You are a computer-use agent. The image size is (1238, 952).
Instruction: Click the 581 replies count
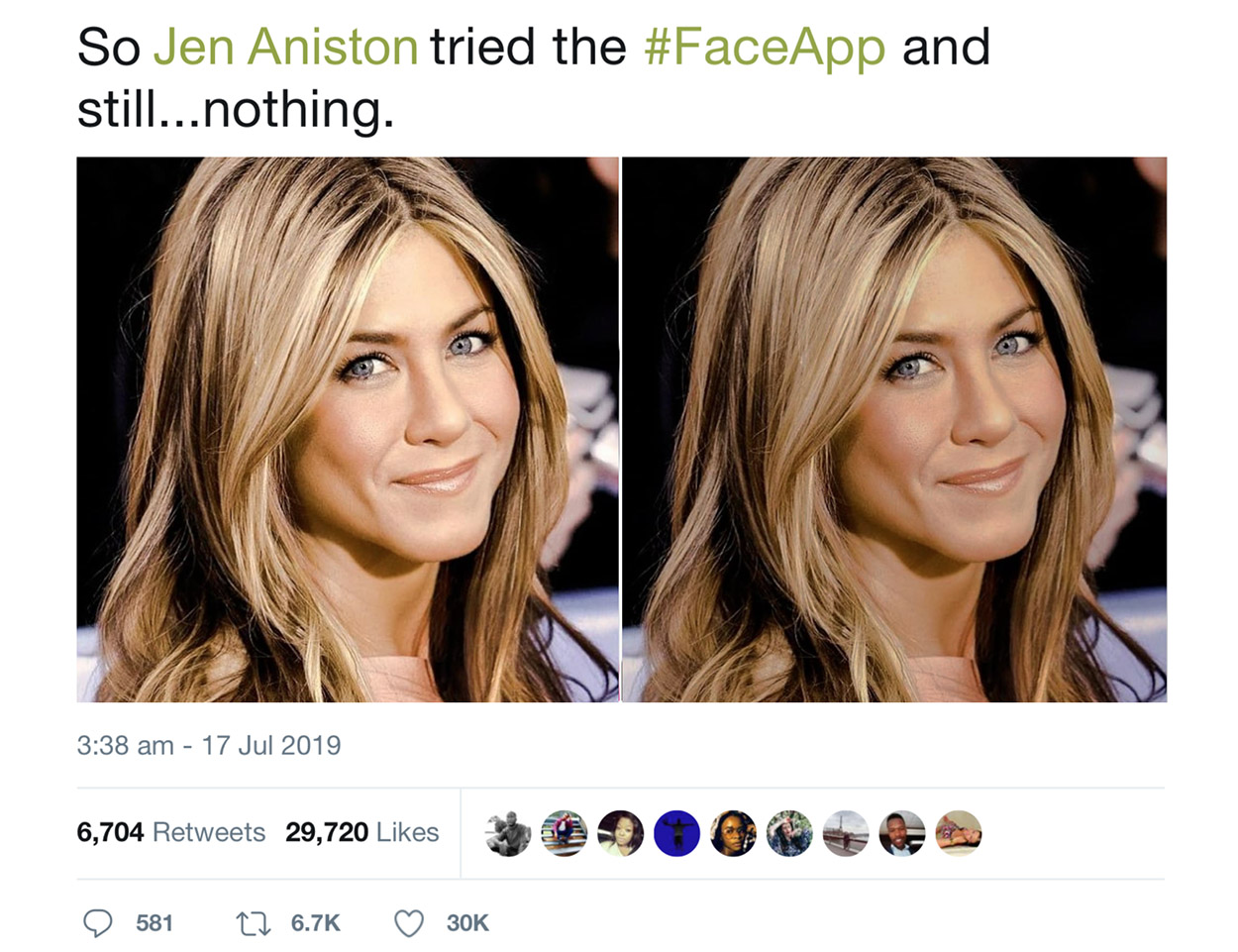tap(155, 923)
